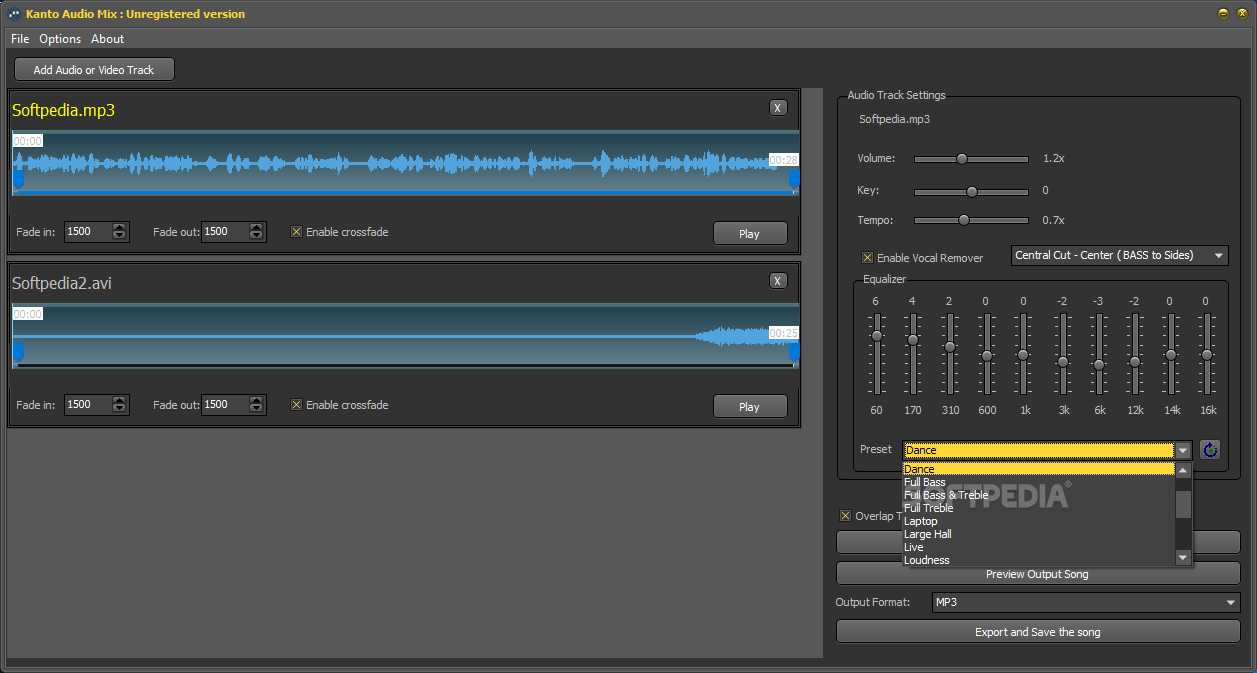This screenshot has height=673, width=1257.
Task: Adjust the 3k equalizer slider
Action: pyautogui.click(x=1062, y=362)
